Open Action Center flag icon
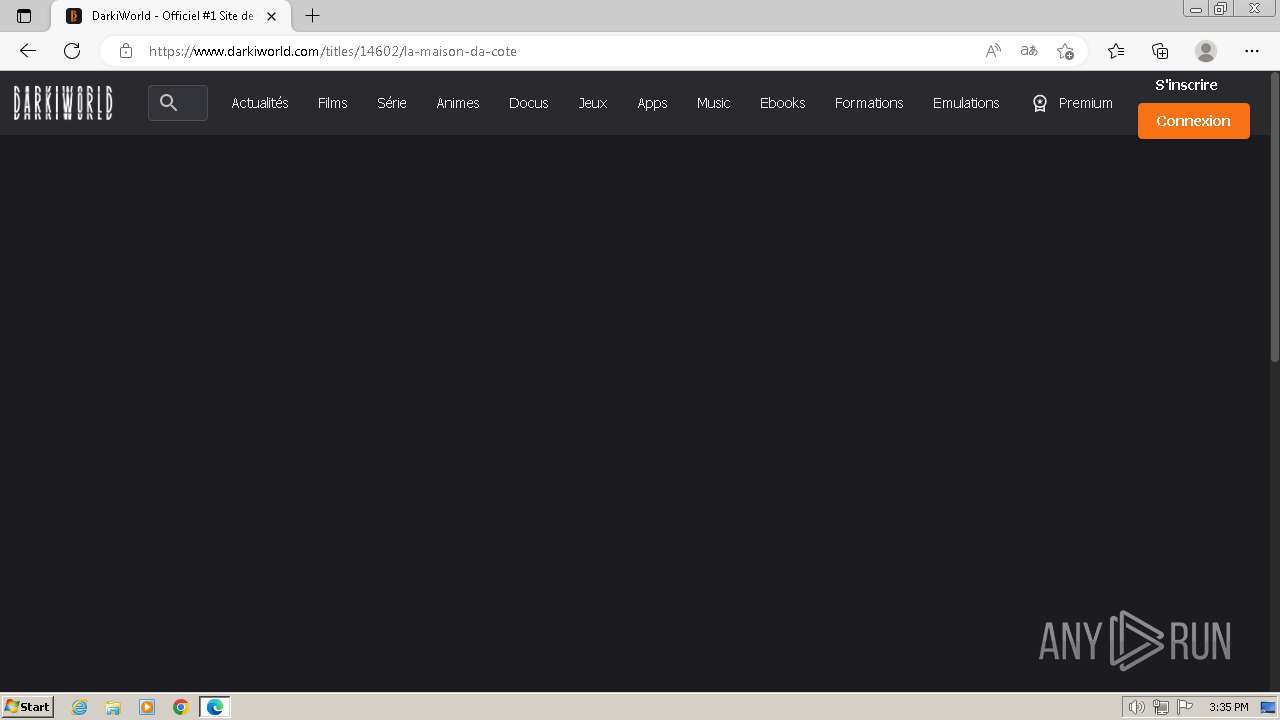Image resolution: width=1280 pixels, height=720 pixels. tap(1185, 707)
